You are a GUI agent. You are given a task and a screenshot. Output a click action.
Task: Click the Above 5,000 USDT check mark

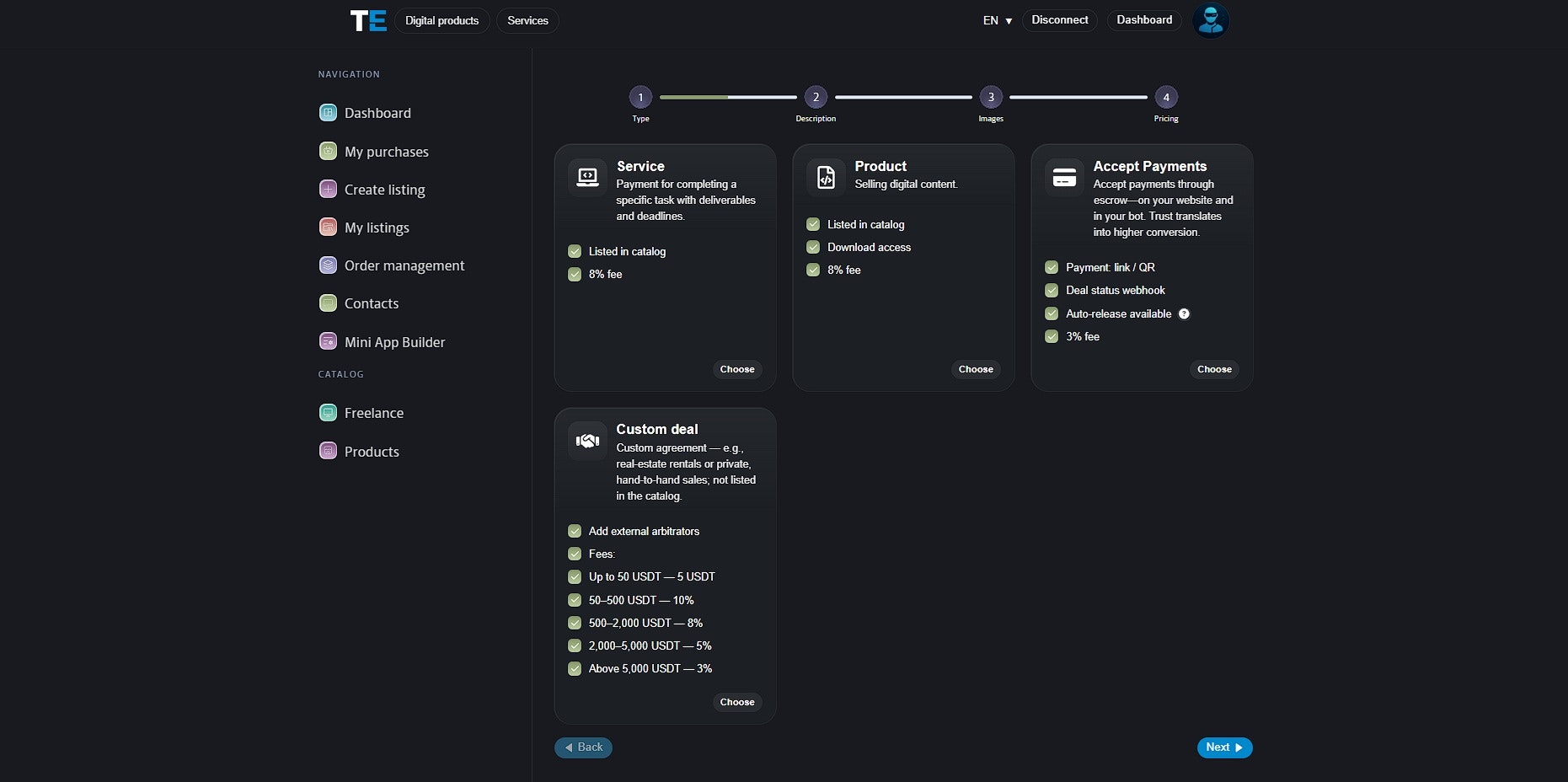click(575, 668)
